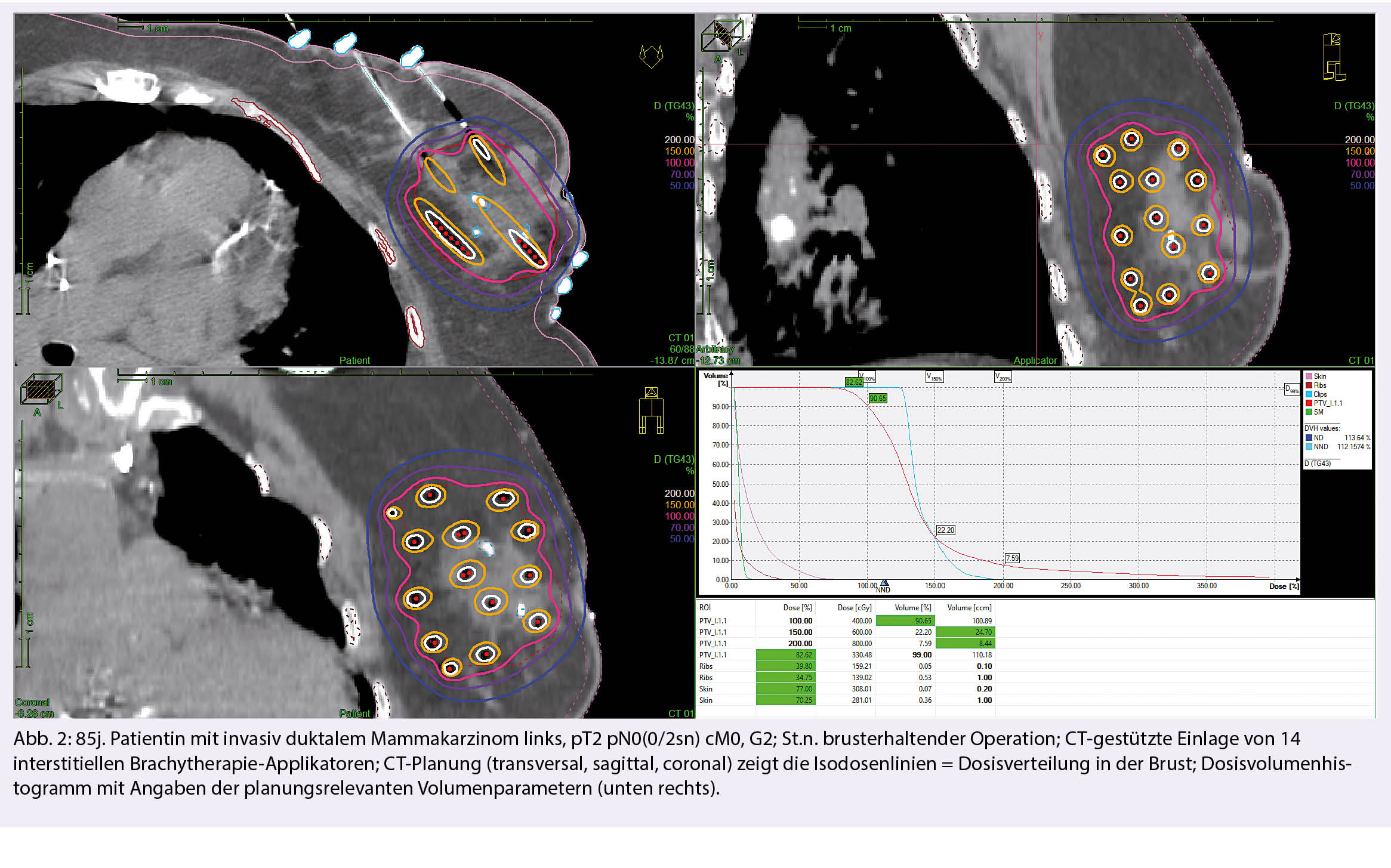Select the V200% marker on DVH chart
Screen dimensions: 1391x868
pyautogui.click(x=1003, y=377)
